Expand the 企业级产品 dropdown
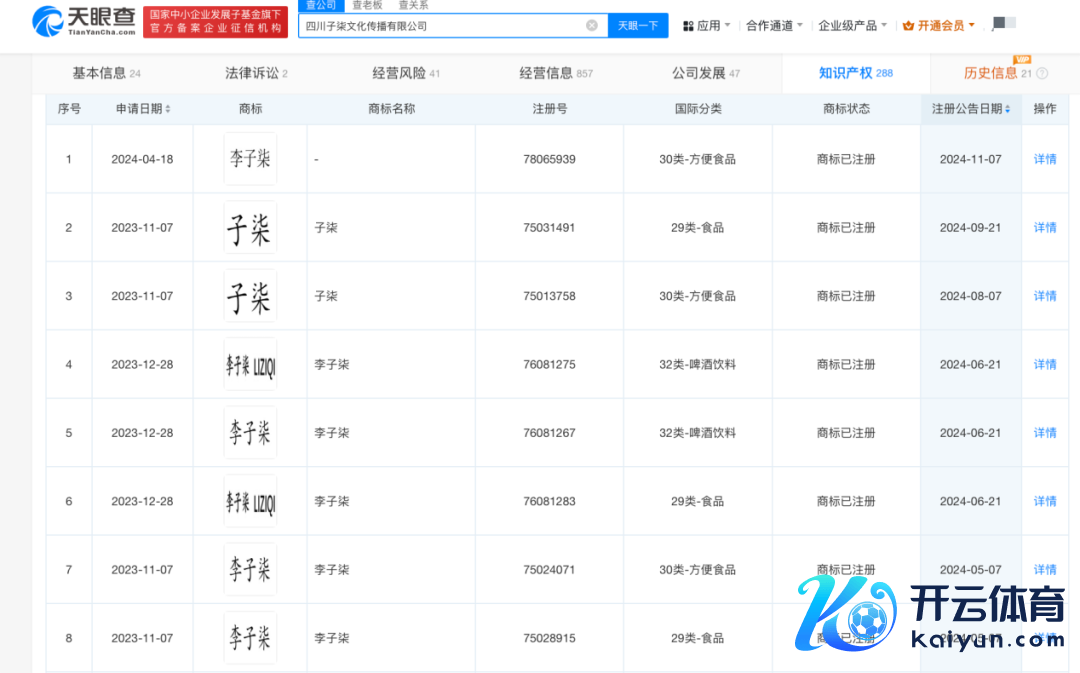The width and height of the screenshot is (1080, 673). click(x=853, y=25)
